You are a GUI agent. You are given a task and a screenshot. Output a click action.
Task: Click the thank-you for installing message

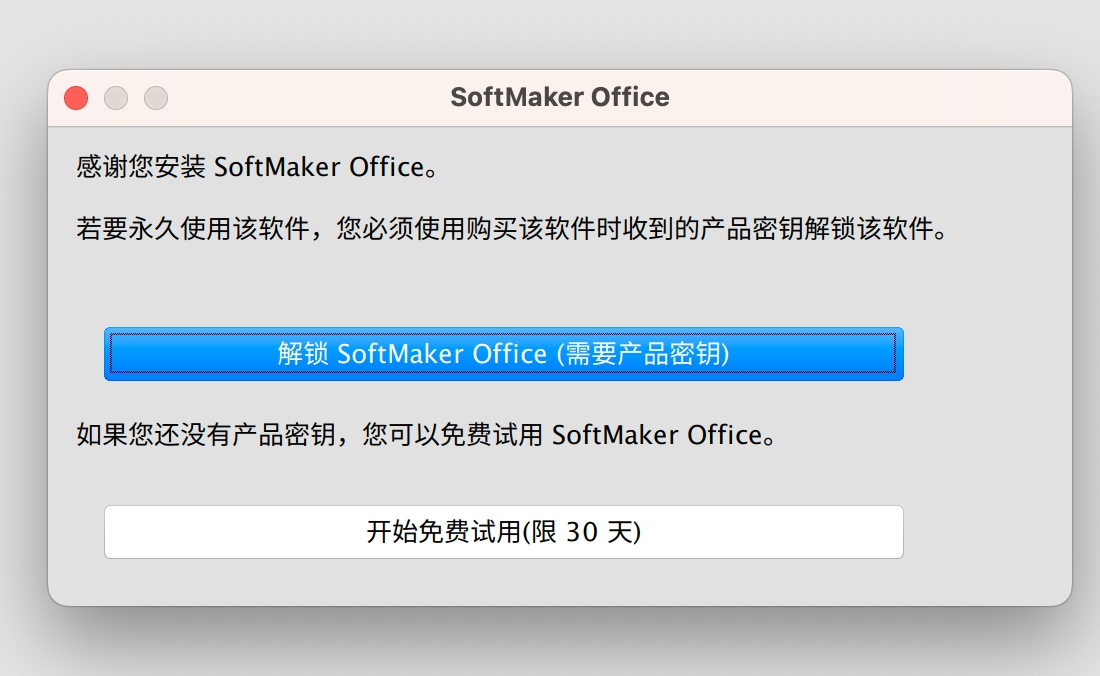coord(257,167)
